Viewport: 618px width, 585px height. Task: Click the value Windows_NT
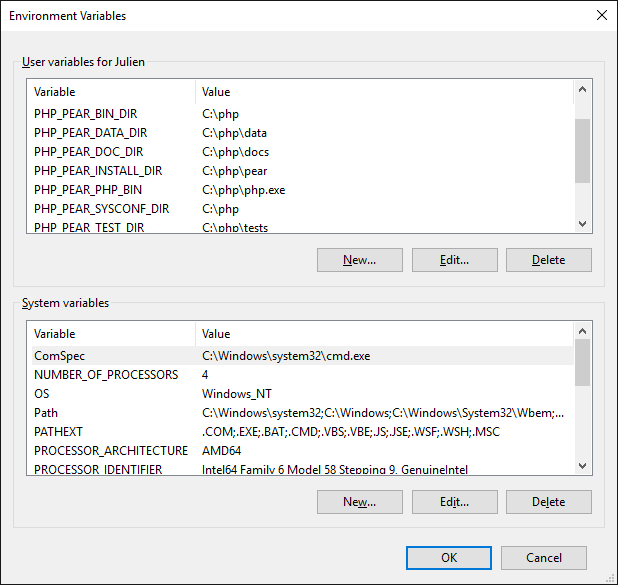coord(237,394)
